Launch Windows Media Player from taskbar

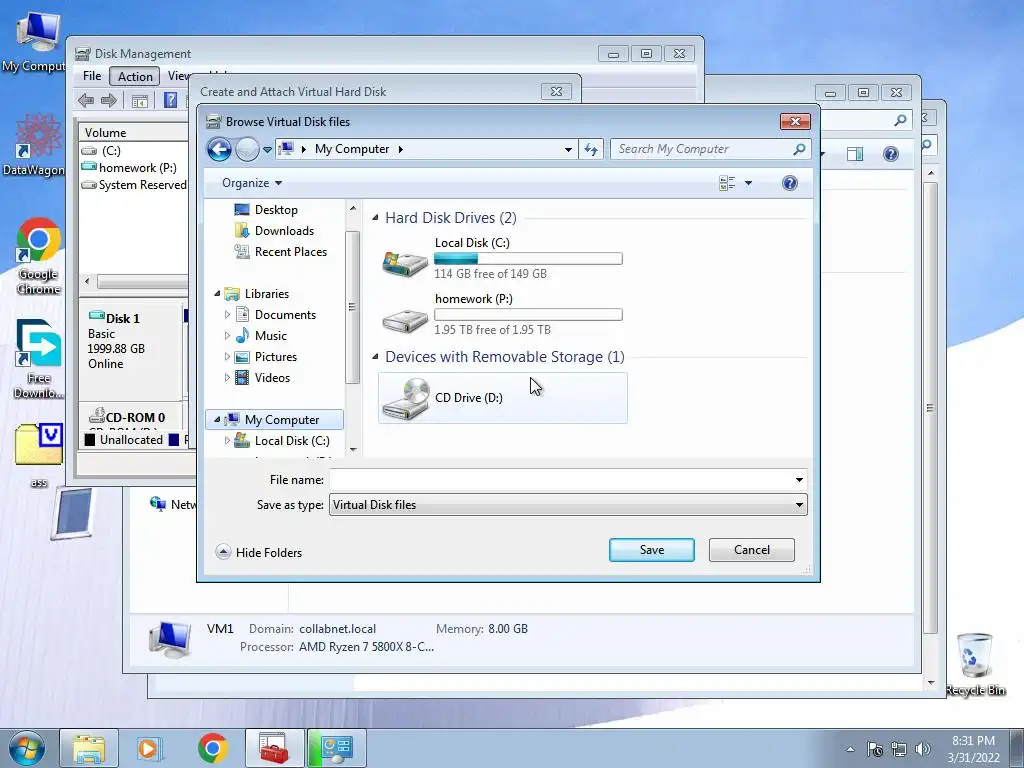150,749
